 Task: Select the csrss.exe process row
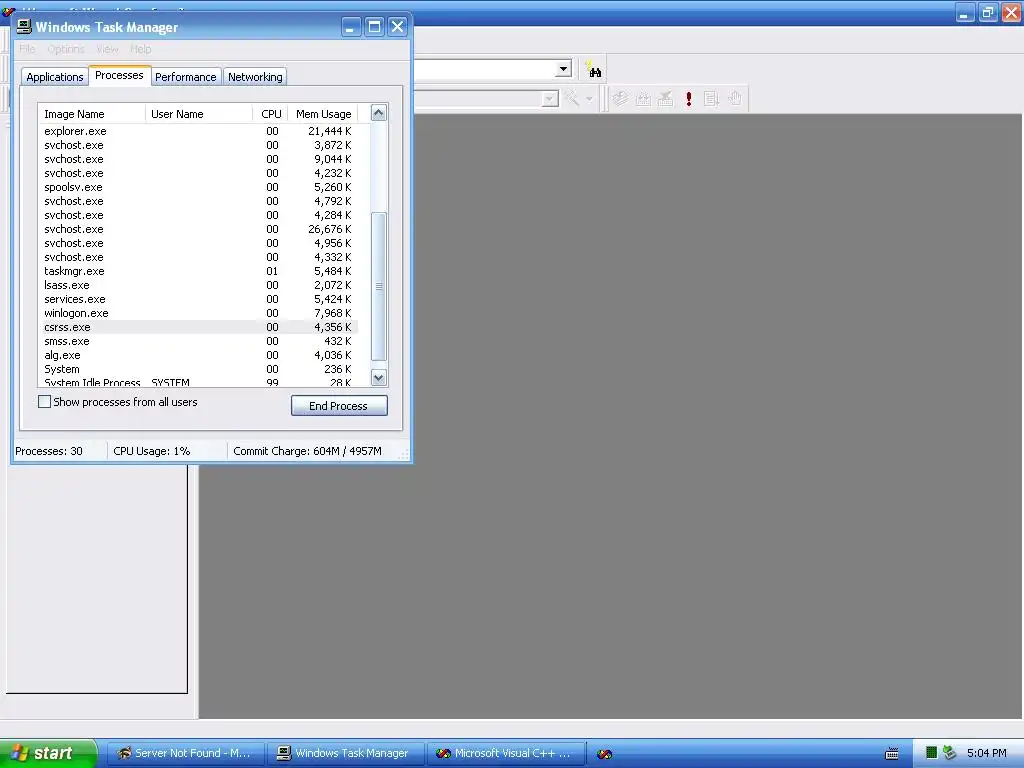[x=198, y=327]
